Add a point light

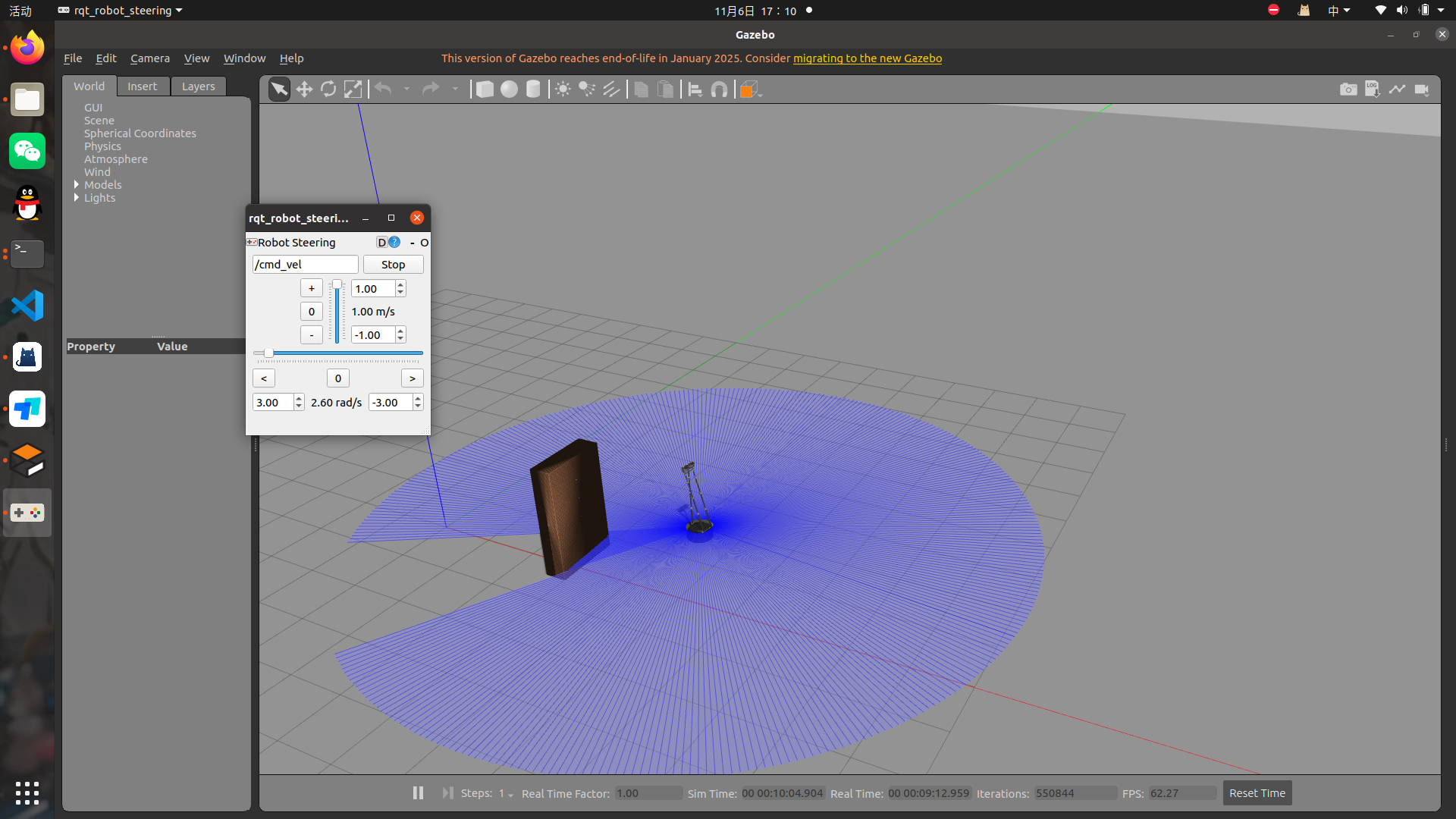563,89
